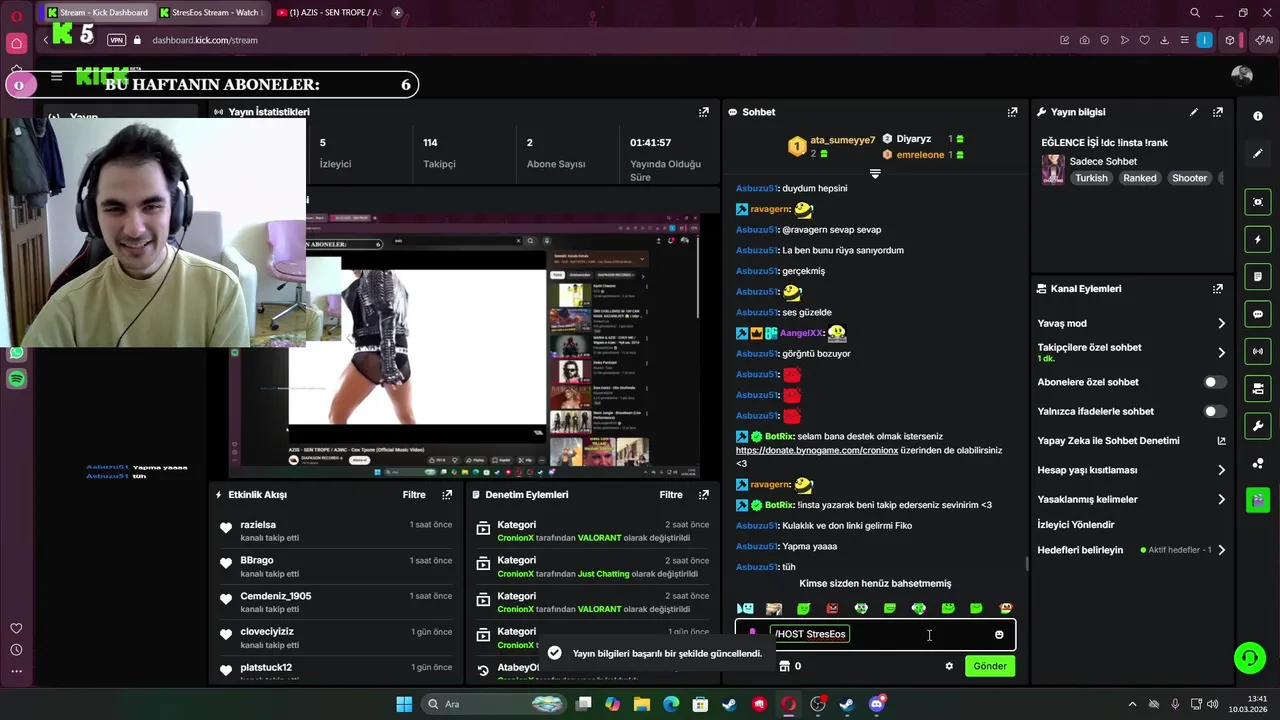Open WhatsApp in Opera sidebar
This screenshot has height=720, width=1280.
click(x=16, y=352)
